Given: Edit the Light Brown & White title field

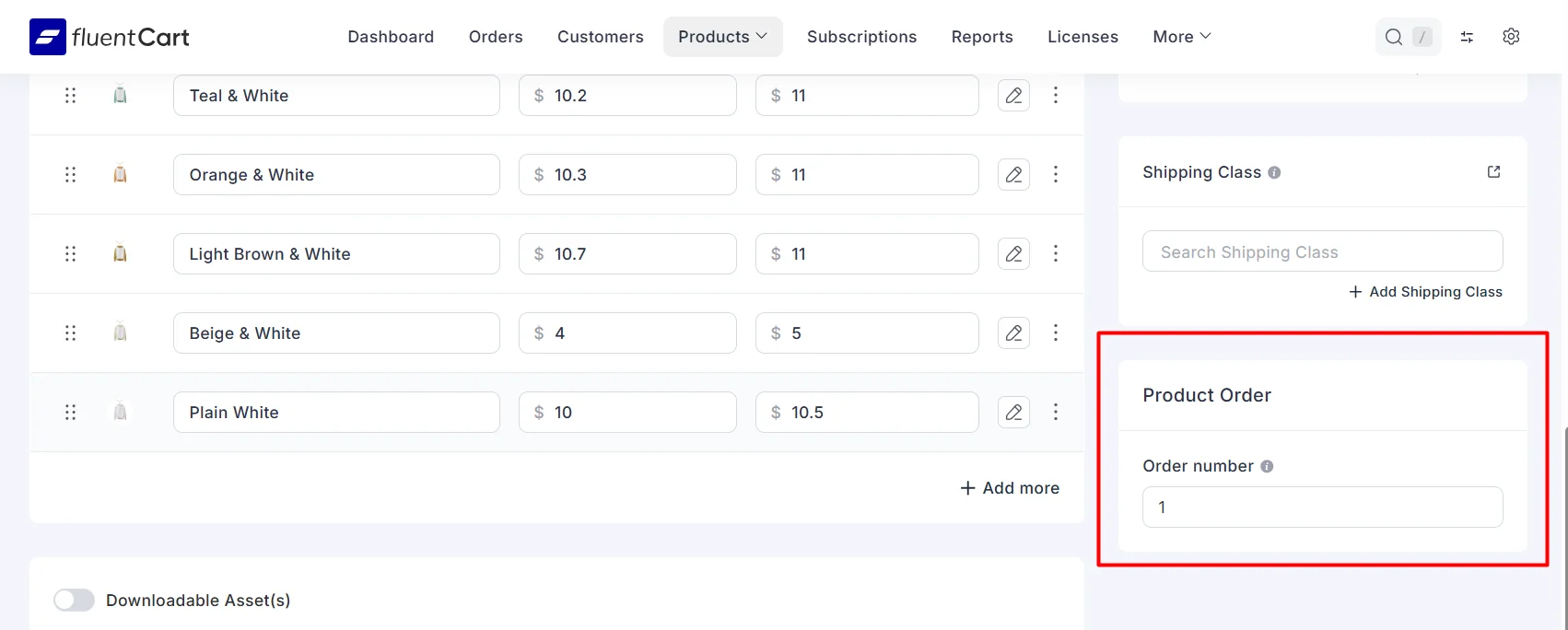Looking at the screenshot, I should pyautogui.click(x=336, y=254).
